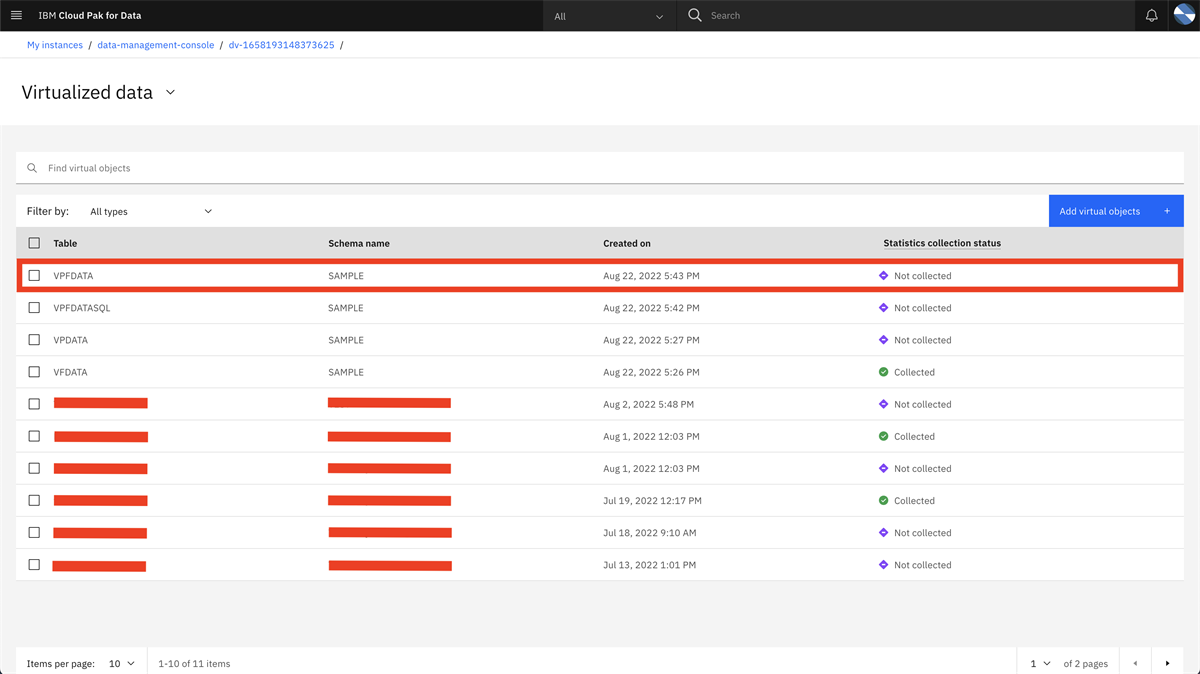
Task: Open the data-management-console breadcrumb link
Action: pyautogui.click(x=155, y=44)
